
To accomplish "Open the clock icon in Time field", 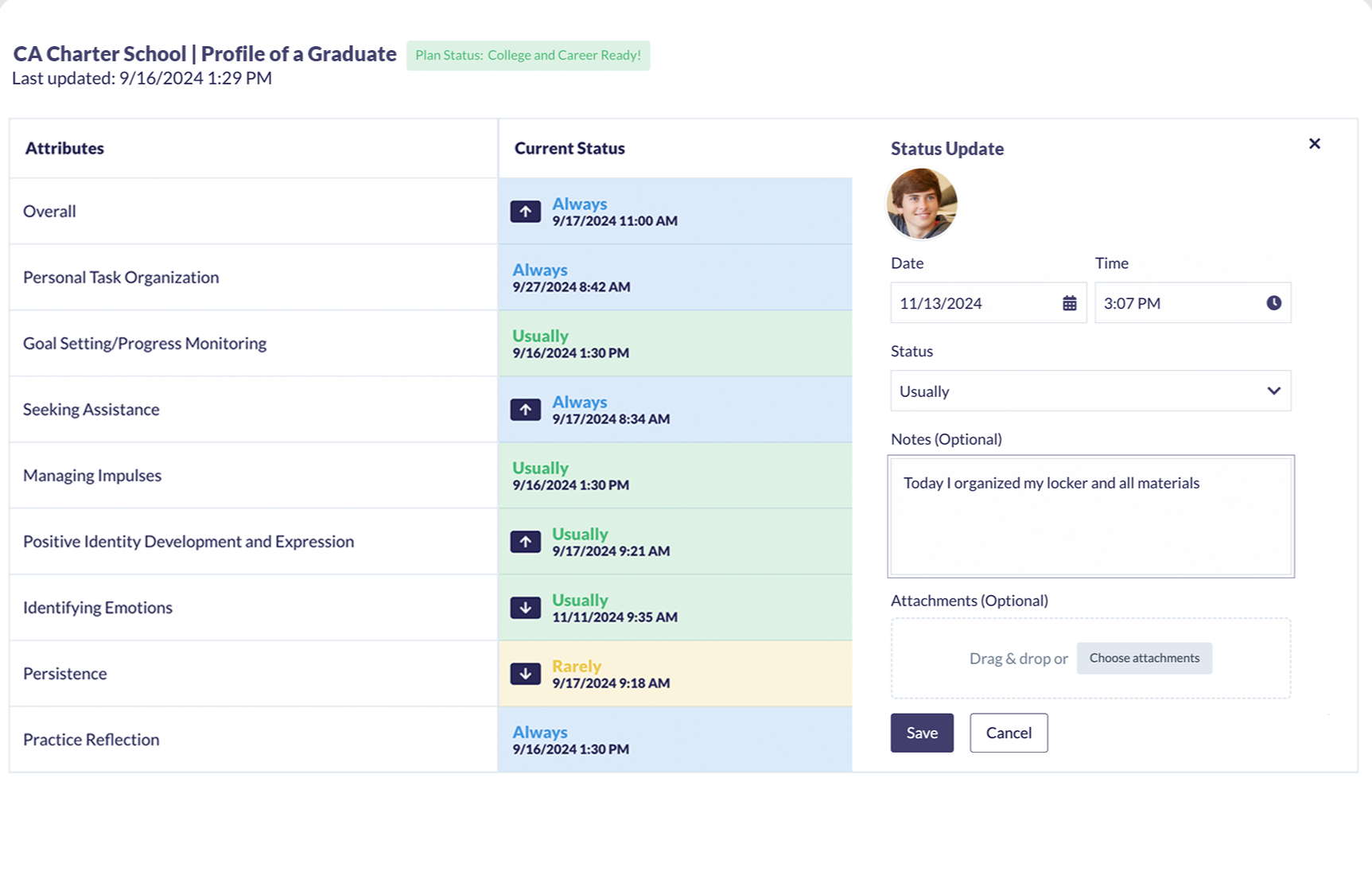I will click(1273, 303).
